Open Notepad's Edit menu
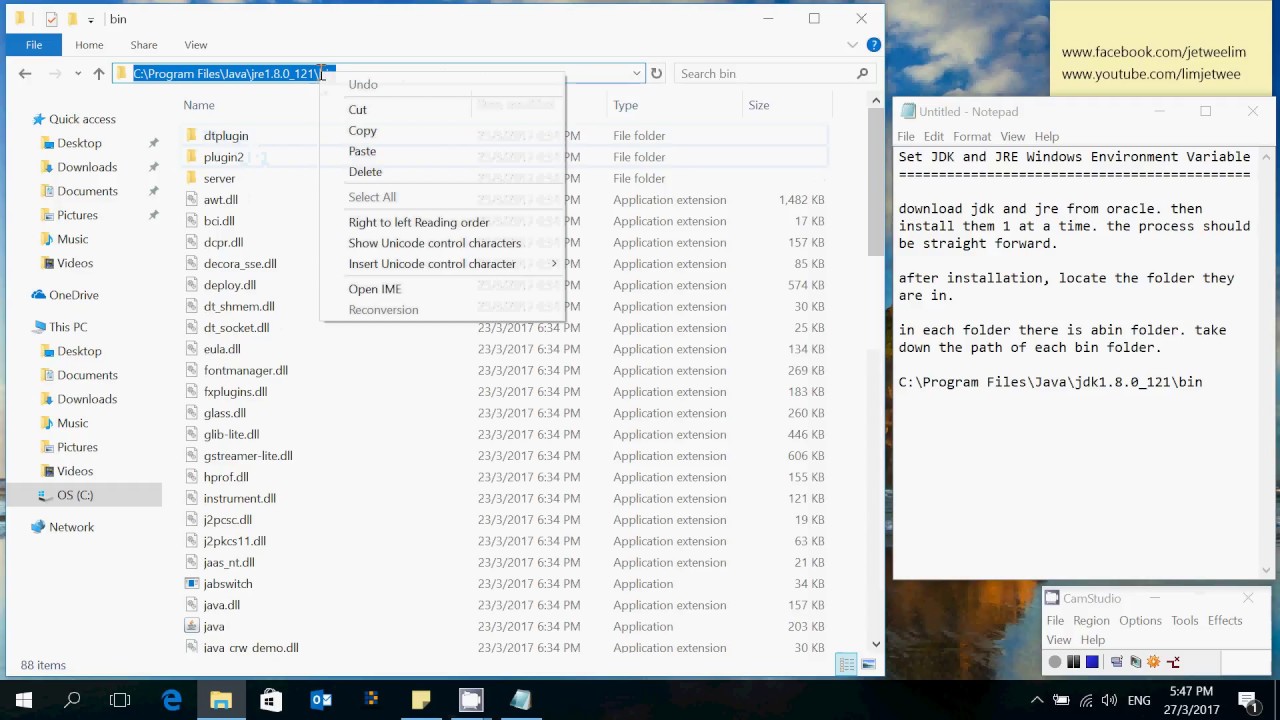The image size is (1280, 720). [933, 136]
